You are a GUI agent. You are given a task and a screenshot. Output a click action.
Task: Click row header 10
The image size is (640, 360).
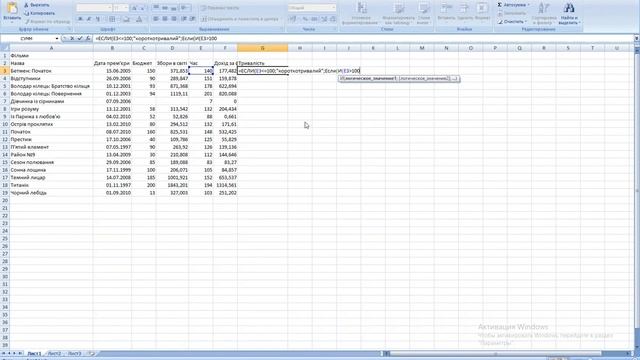coord(5,124)
